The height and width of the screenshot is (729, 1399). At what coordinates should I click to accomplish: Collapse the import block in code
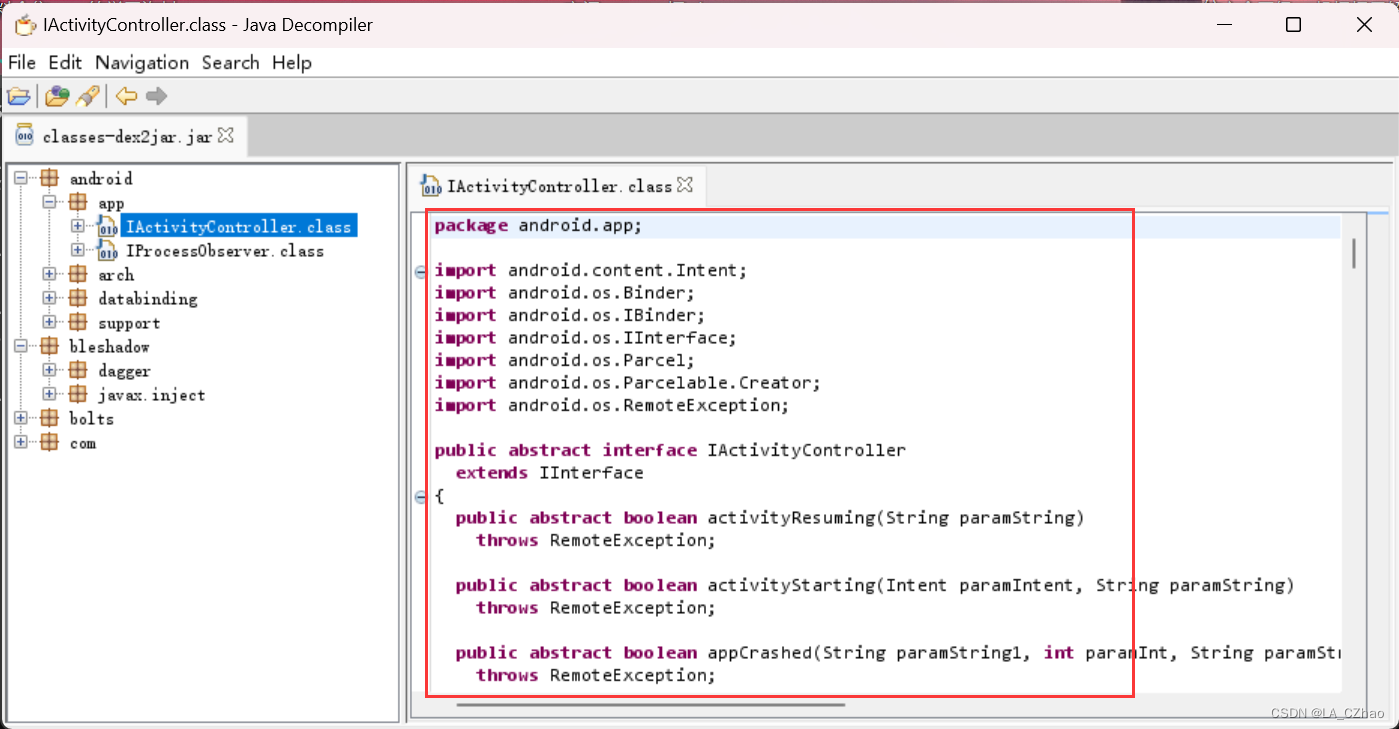tap(420, 271)
